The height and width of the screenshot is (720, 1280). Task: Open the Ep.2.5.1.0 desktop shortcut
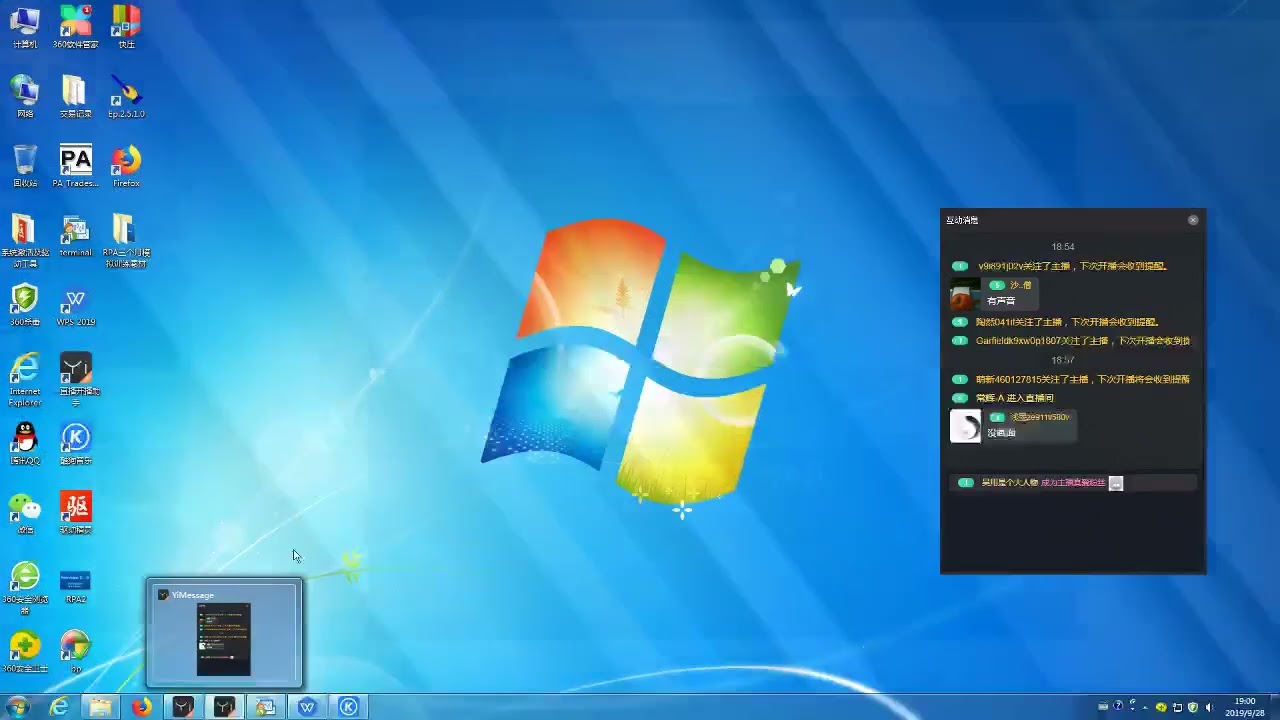[126, 96]
